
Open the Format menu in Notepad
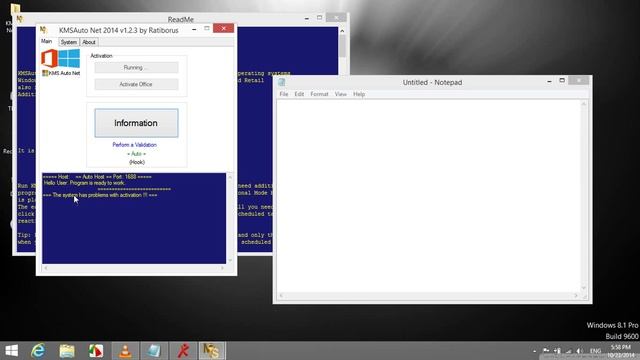[x=319, y=94]
